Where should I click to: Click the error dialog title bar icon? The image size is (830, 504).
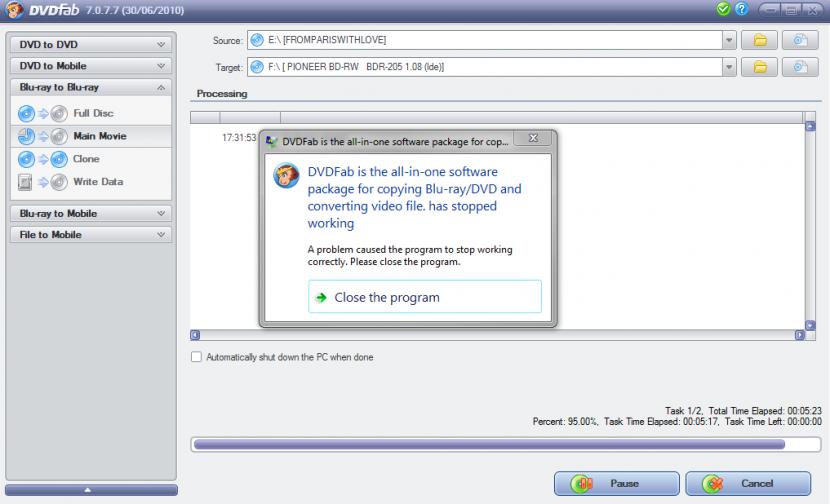pyautogui.click(x=271, y=141)
